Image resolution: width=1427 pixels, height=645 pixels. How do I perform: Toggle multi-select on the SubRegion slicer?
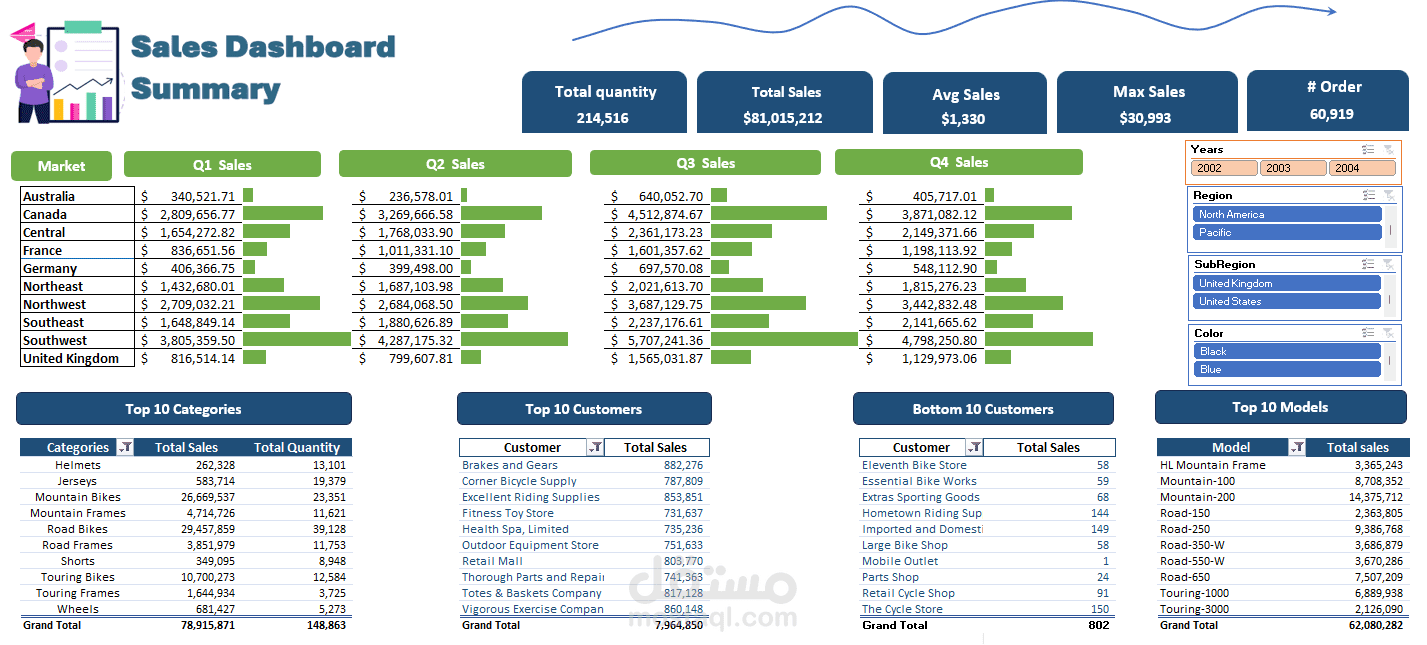1369,264
